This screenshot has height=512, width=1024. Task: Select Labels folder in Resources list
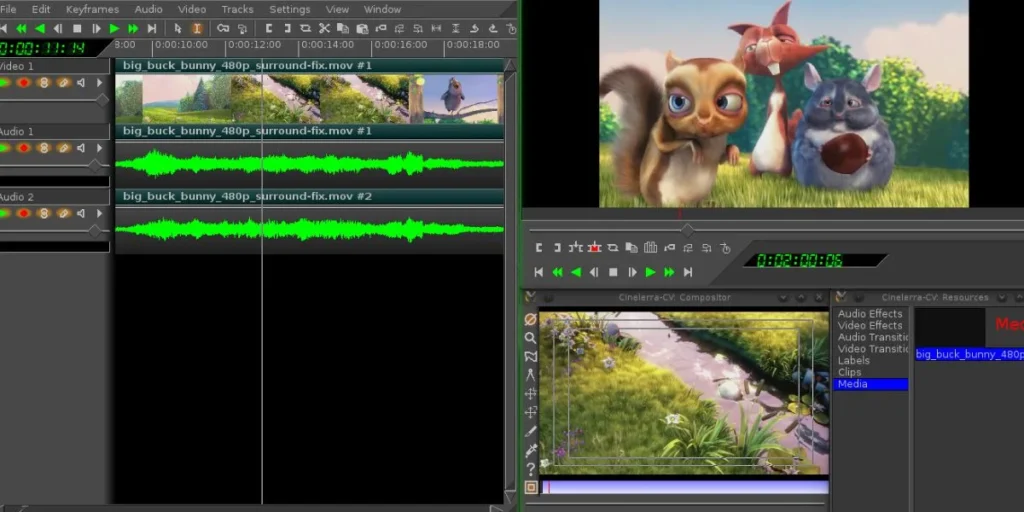click(854, 360)
